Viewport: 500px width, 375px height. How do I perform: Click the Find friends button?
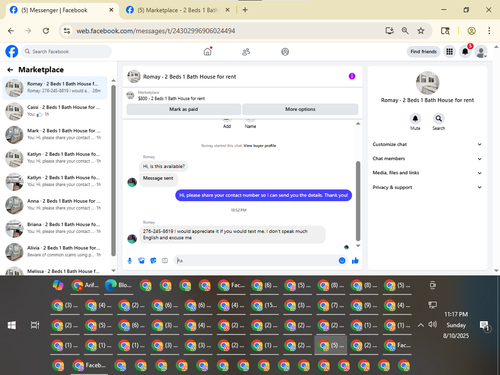(x=423, y=52)
